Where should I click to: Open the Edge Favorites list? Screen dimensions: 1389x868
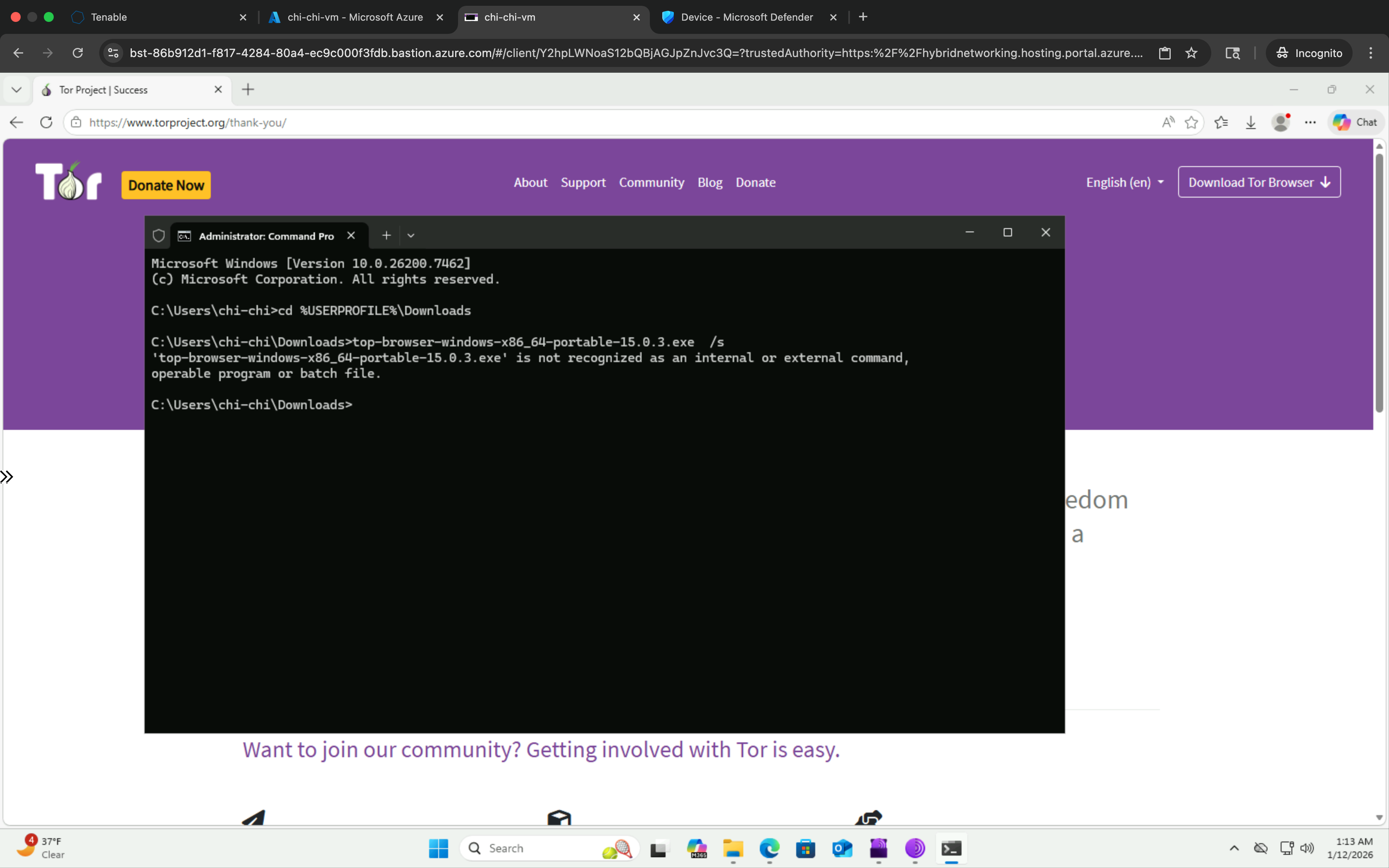(x=1222, y=122)
